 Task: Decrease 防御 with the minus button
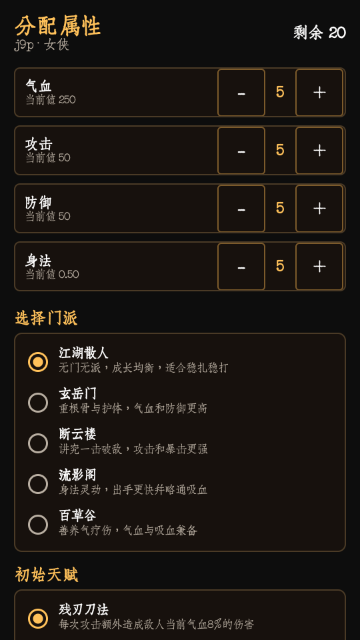[x=241, y=209]
